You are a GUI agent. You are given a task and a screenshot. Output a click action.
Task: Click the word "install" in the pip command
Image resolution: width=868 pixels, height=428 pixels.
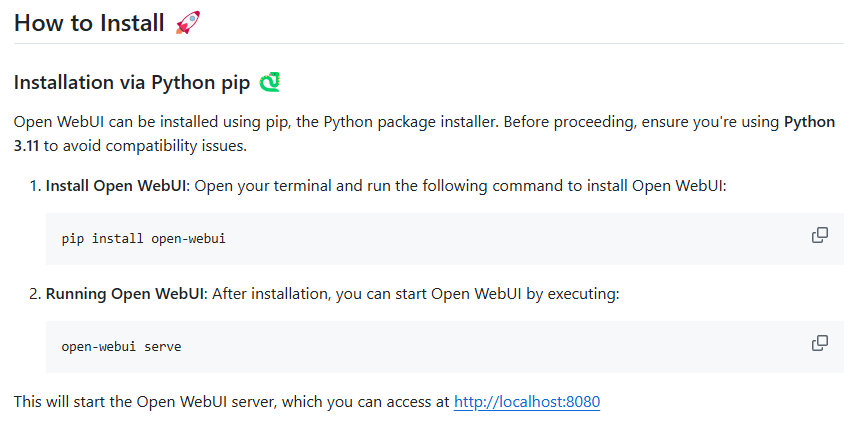click(119, 239)
